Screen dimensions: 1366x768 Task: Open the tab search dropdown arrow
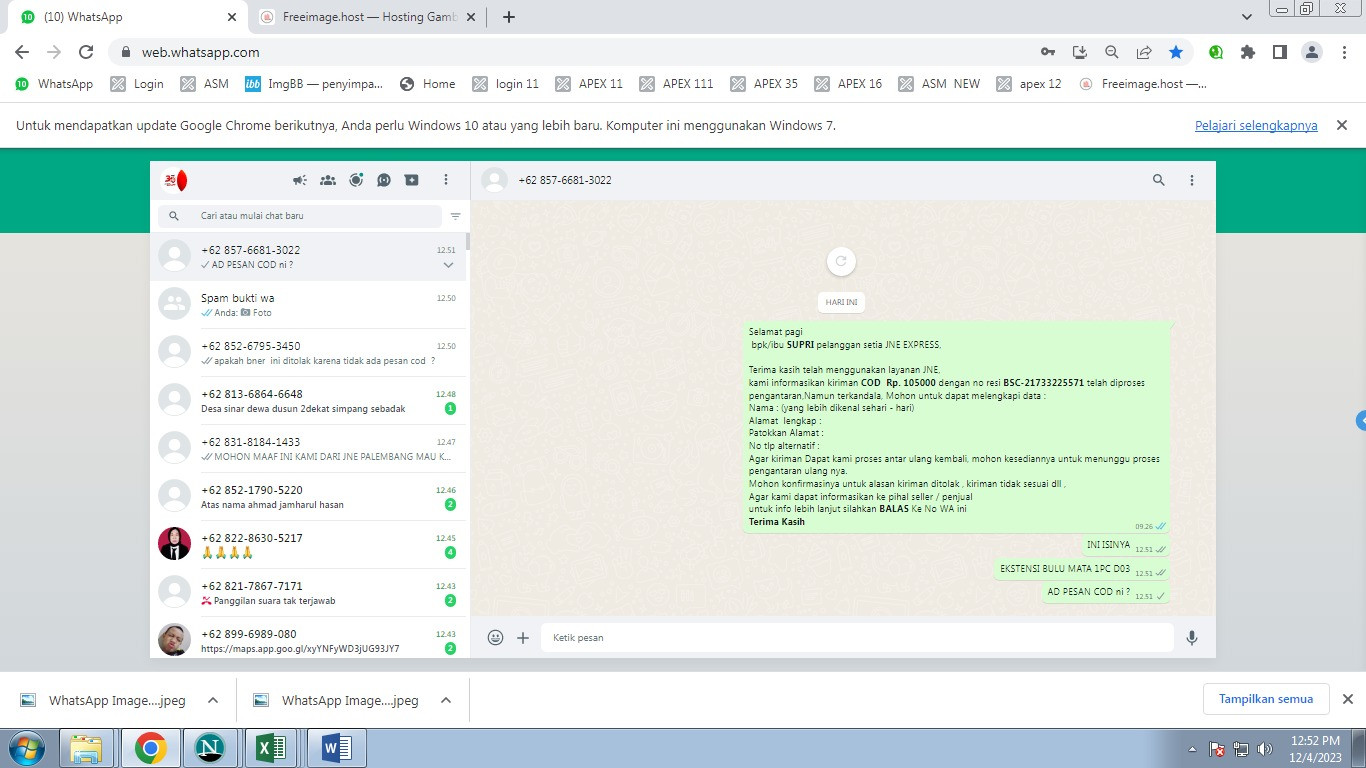1247,17
